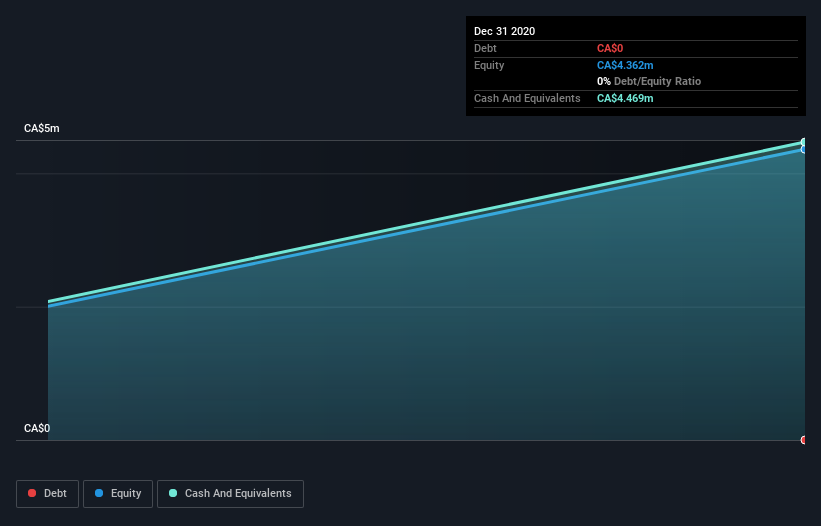Toggle the Debt legend button

[47, 494]
